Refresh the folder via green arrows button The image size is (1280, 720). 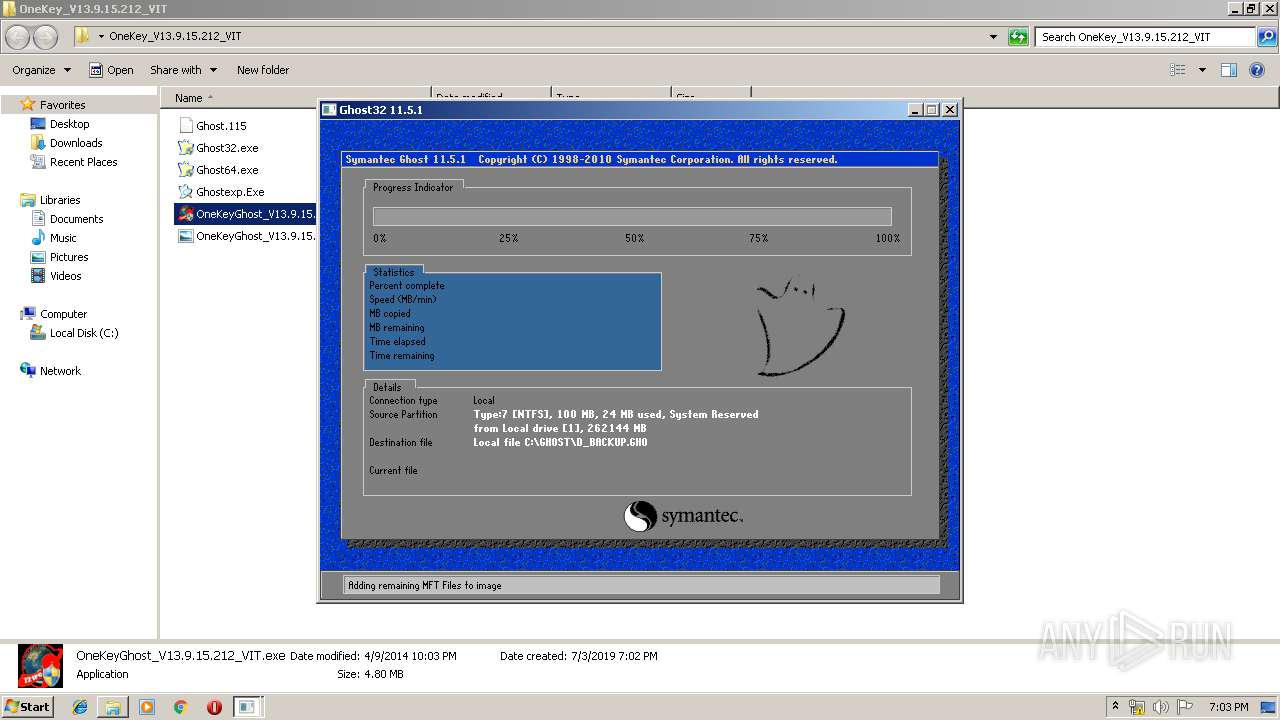click(1018, 37)
